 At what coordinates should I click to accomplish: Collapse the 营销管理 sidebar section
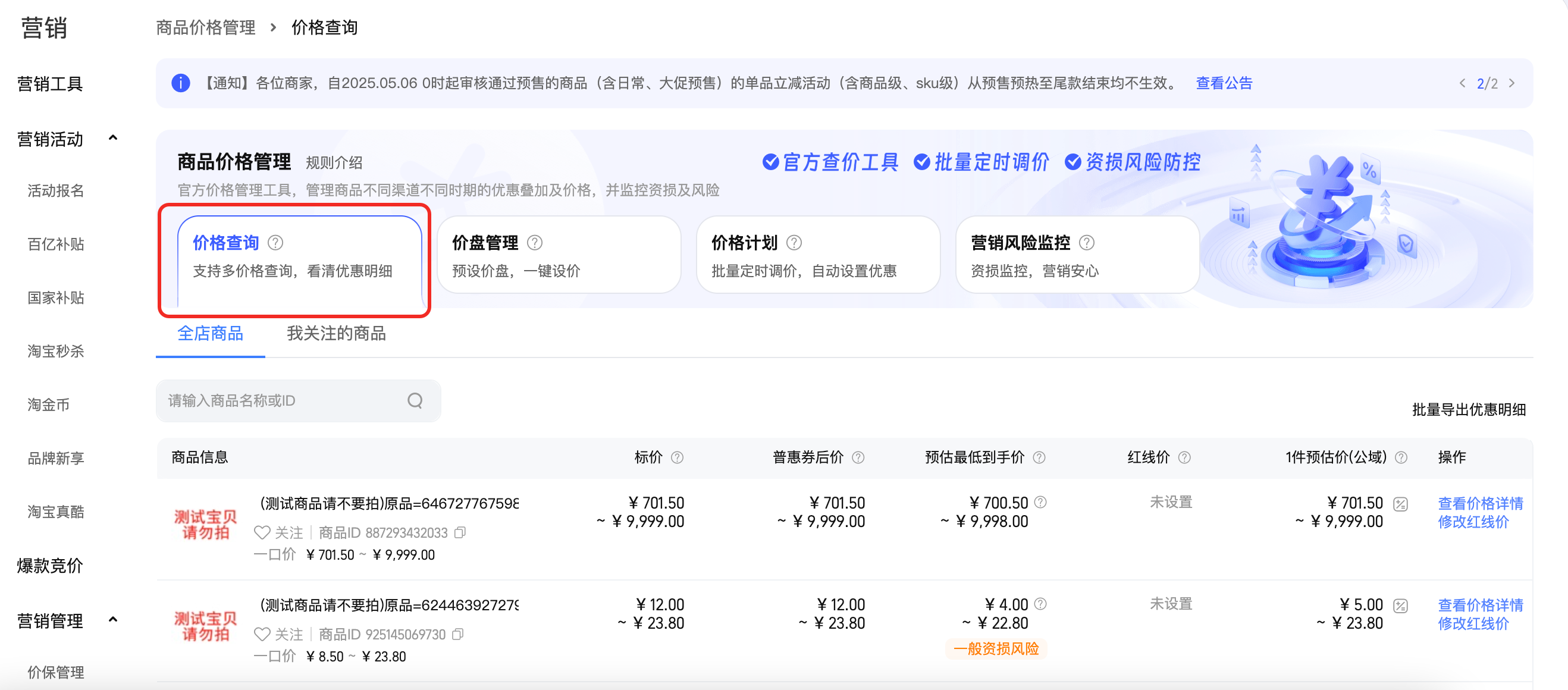(x=112, y=620)
